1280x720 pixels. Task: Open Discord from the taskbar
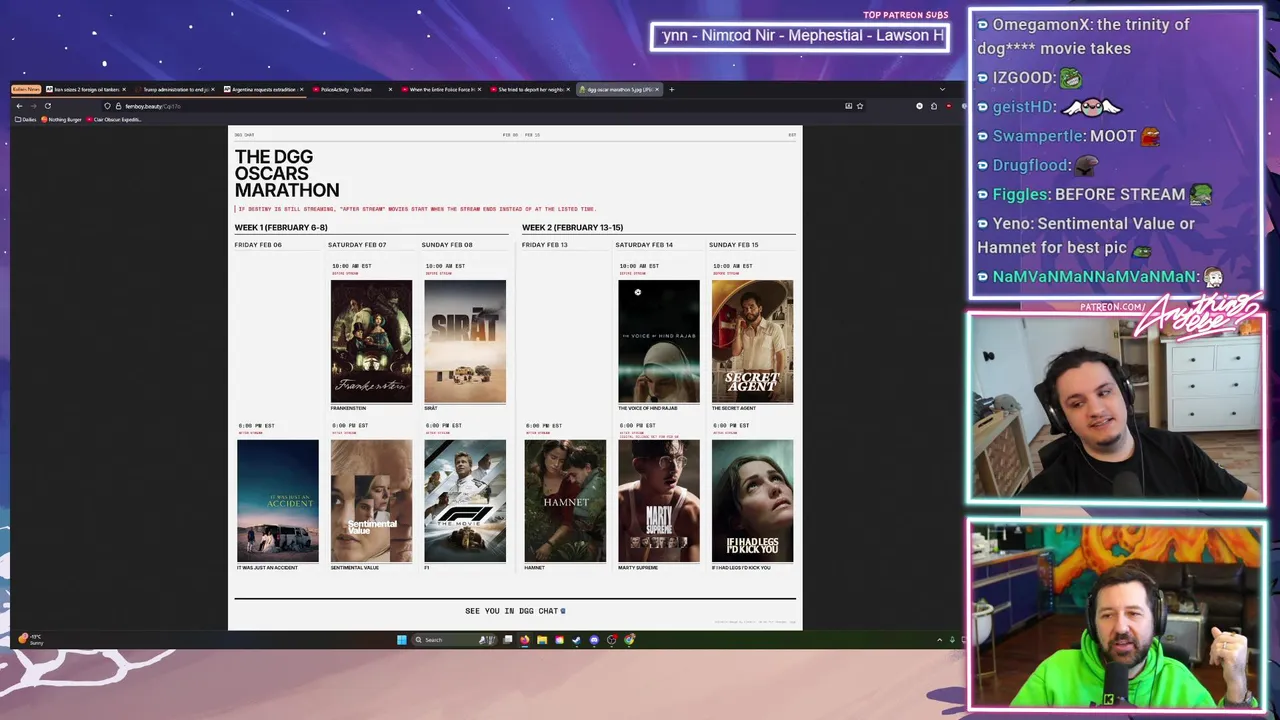594,640
